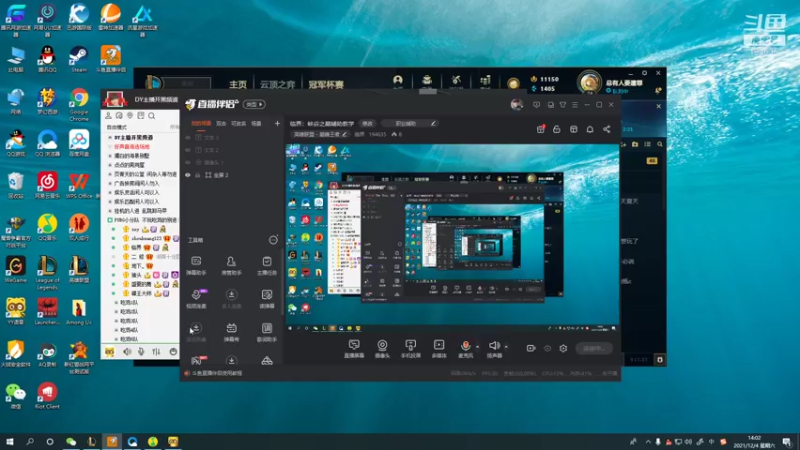Open the notification bell icon
Viewport: 800px width, 450px height.
tap(590, 130)
